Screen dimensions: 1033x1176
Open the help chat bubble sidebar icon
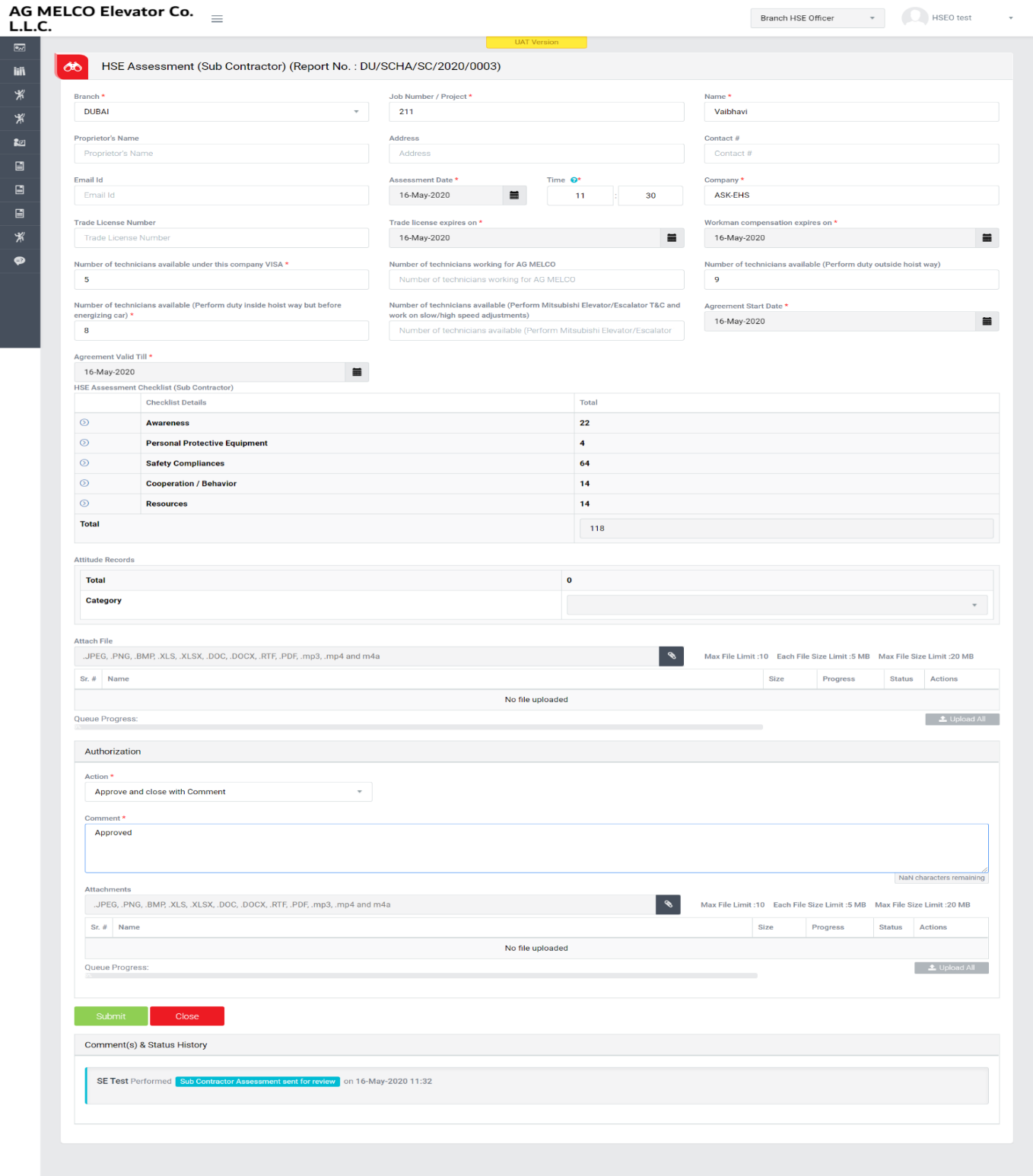20,260
